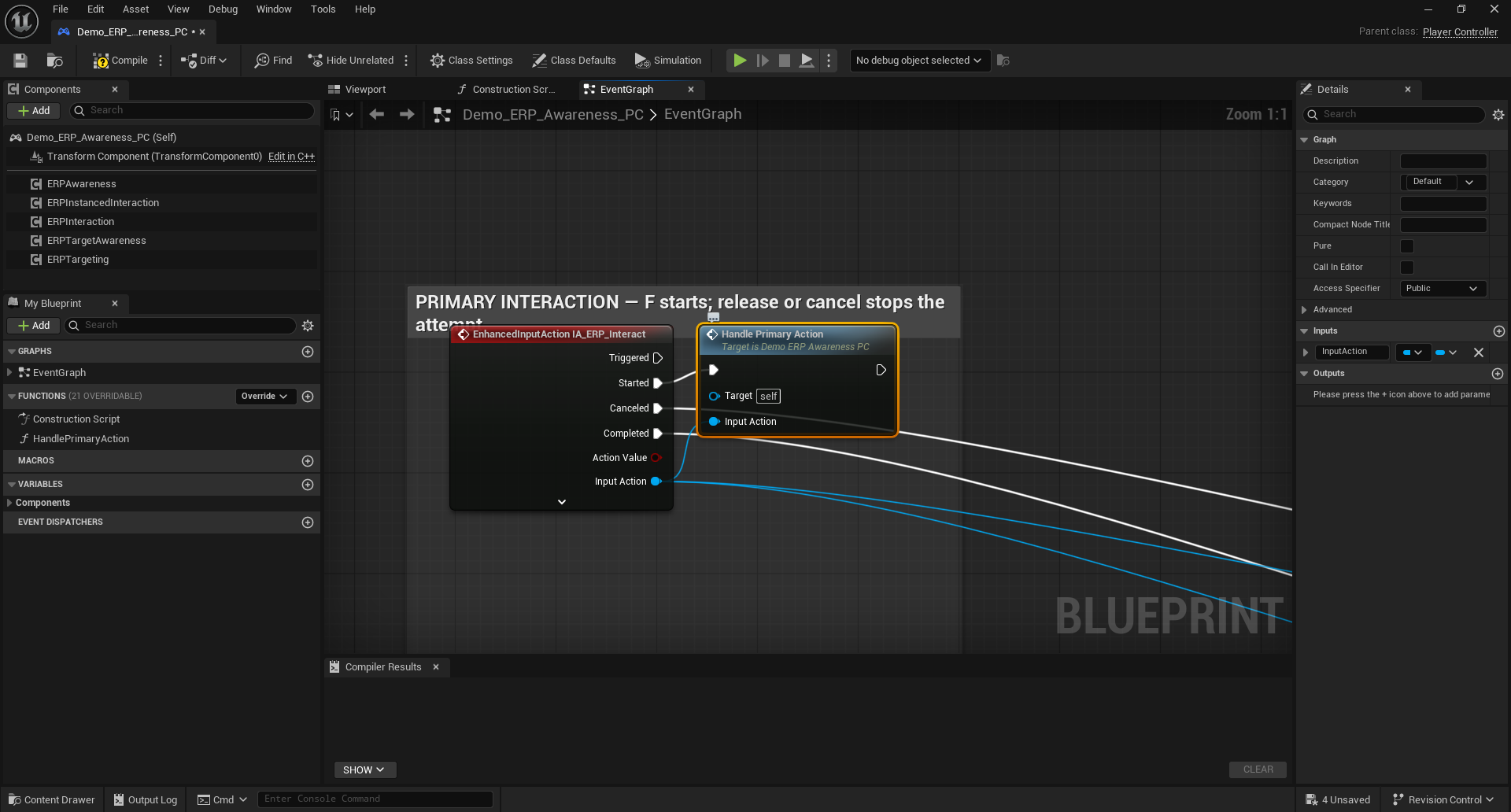Navigate forward in graph history

click(407, 115)
